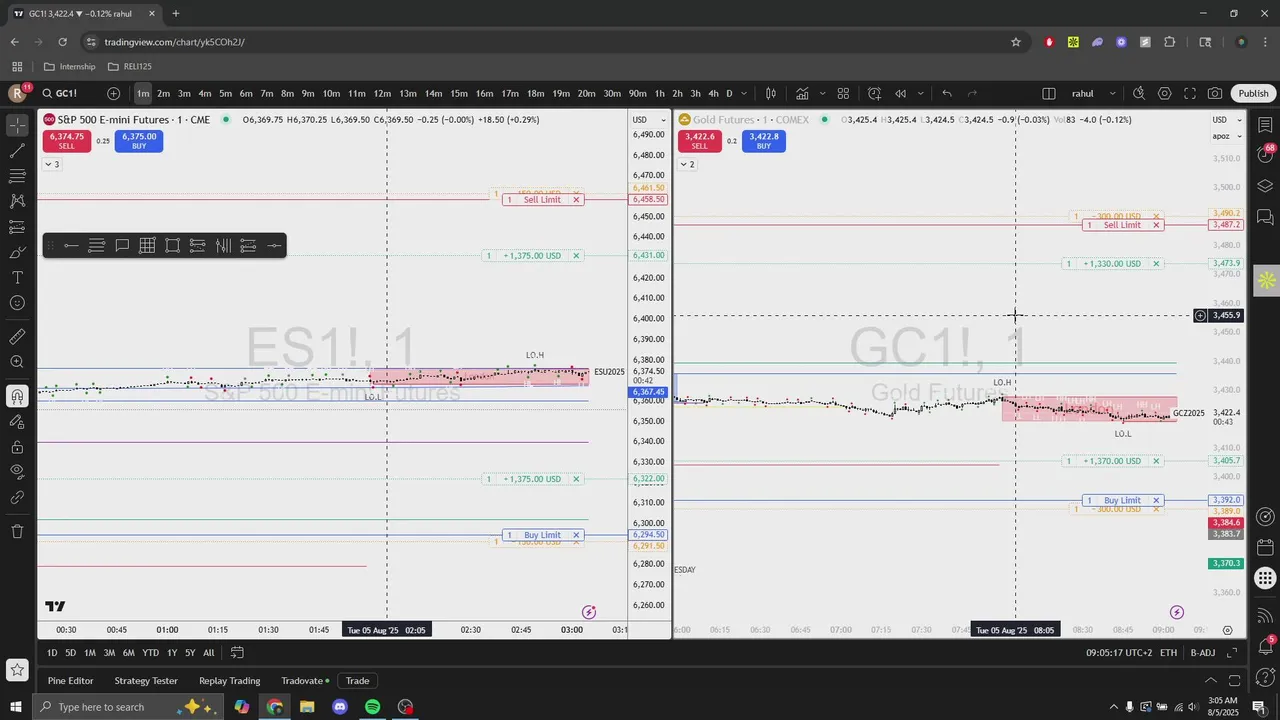This screenshot has width=1280, height=720.
Task: Select the 1h timeframe
Action: coord(659,93)
